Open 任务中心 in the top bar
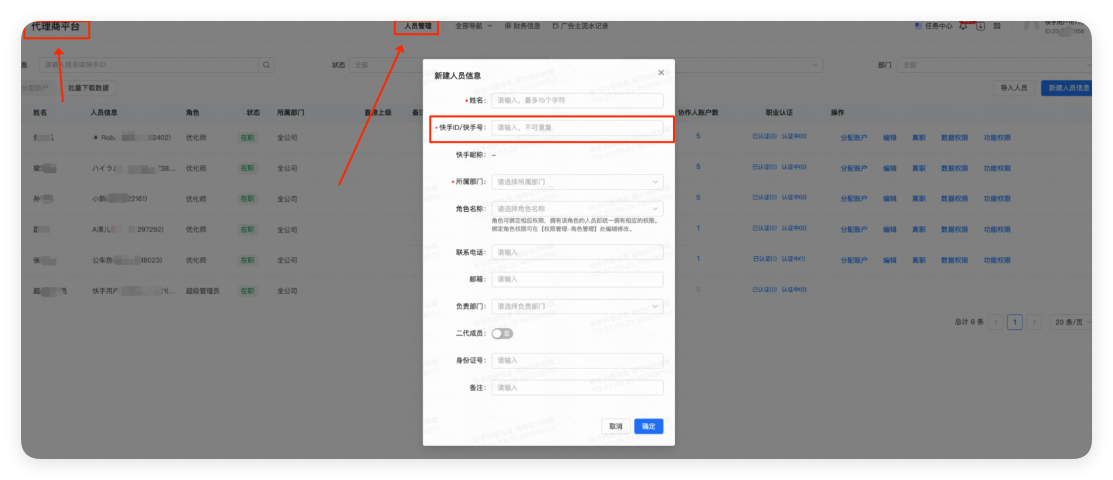 click(x=933, y=26)
